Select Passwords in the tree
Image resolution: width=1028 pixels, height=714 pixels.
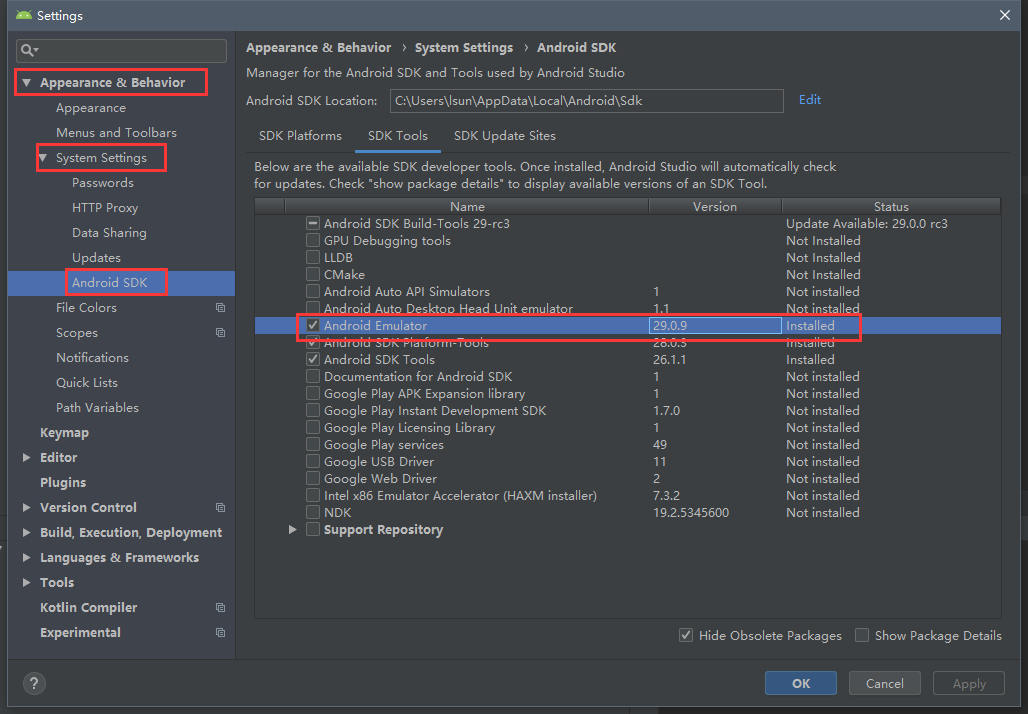coord(102,183)
